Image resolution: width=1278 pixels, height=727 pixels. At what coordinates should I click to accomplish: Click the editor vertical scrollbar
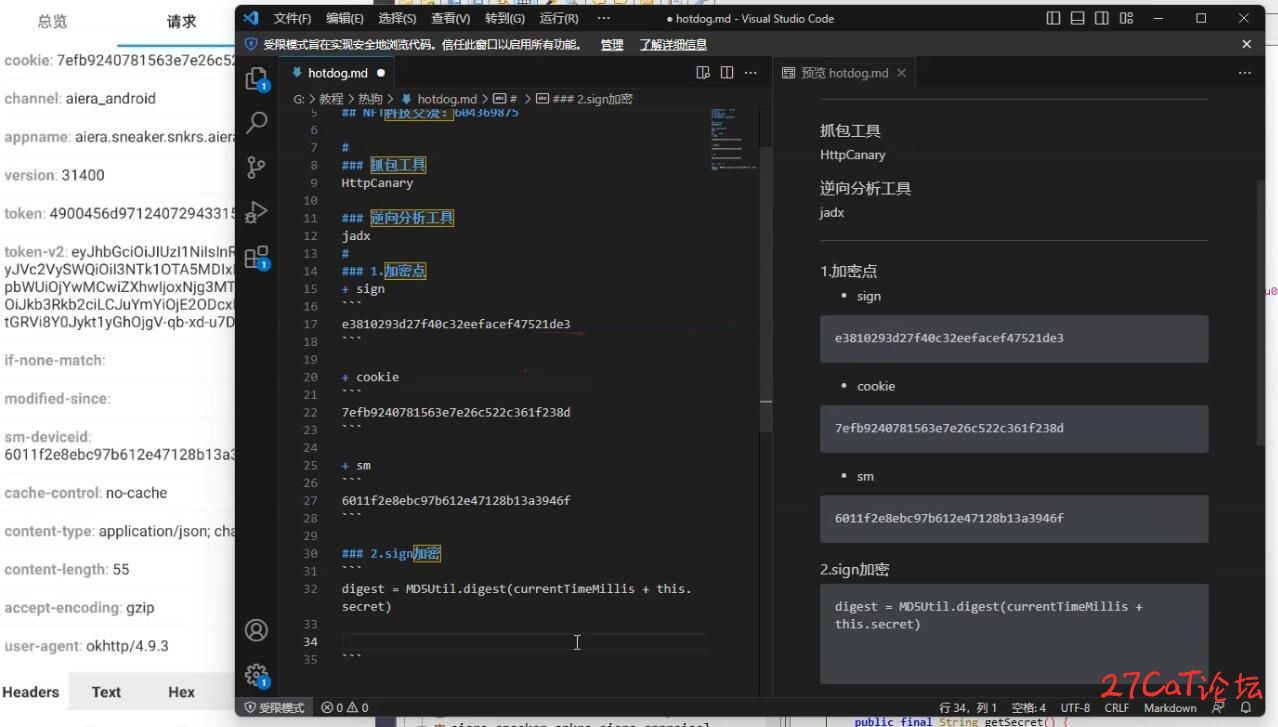coord(766,291)
